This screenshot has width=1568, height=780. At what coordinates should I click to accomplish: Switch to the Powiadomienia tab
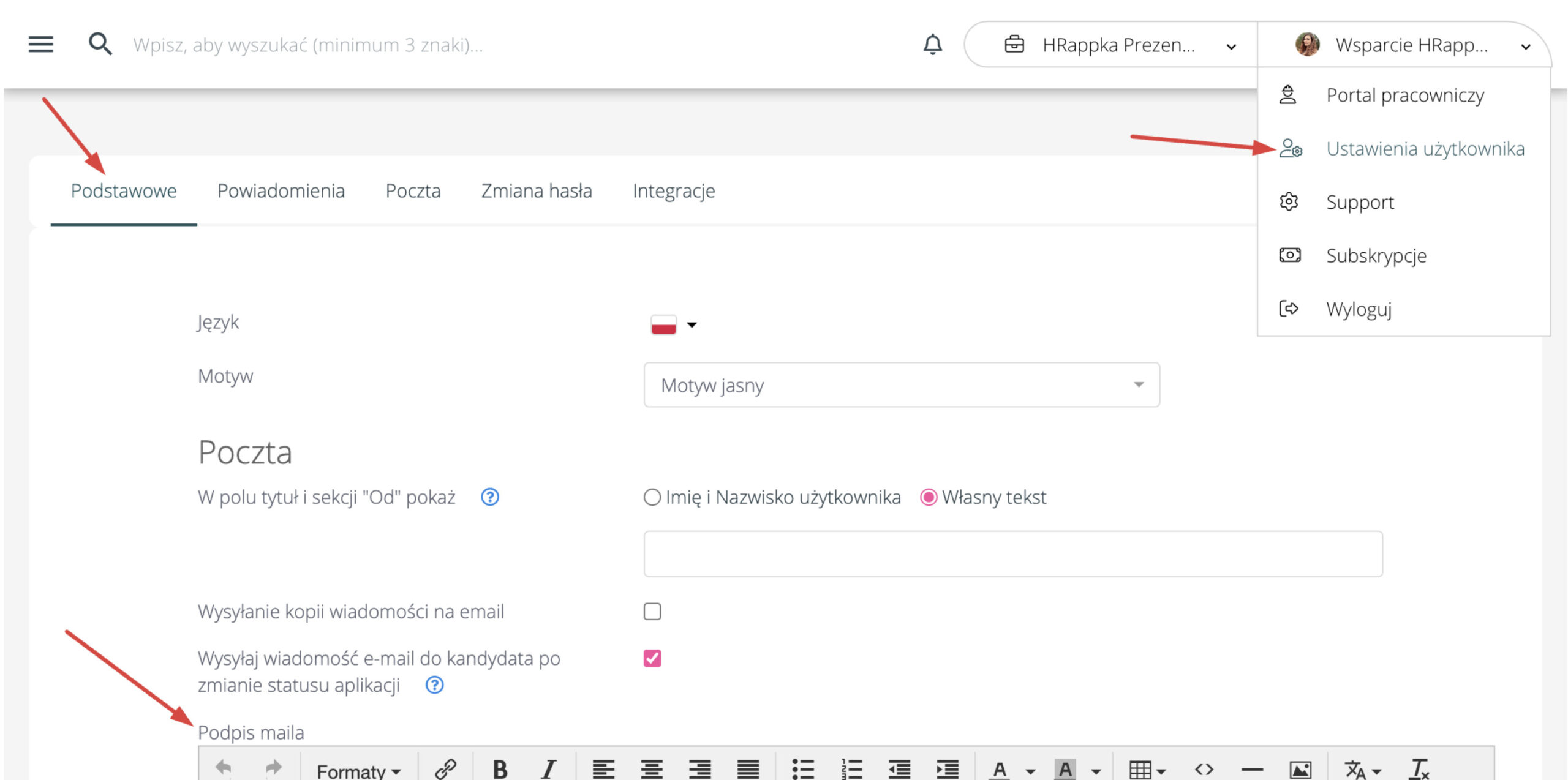pyautogui.click(x=281, y=191)
